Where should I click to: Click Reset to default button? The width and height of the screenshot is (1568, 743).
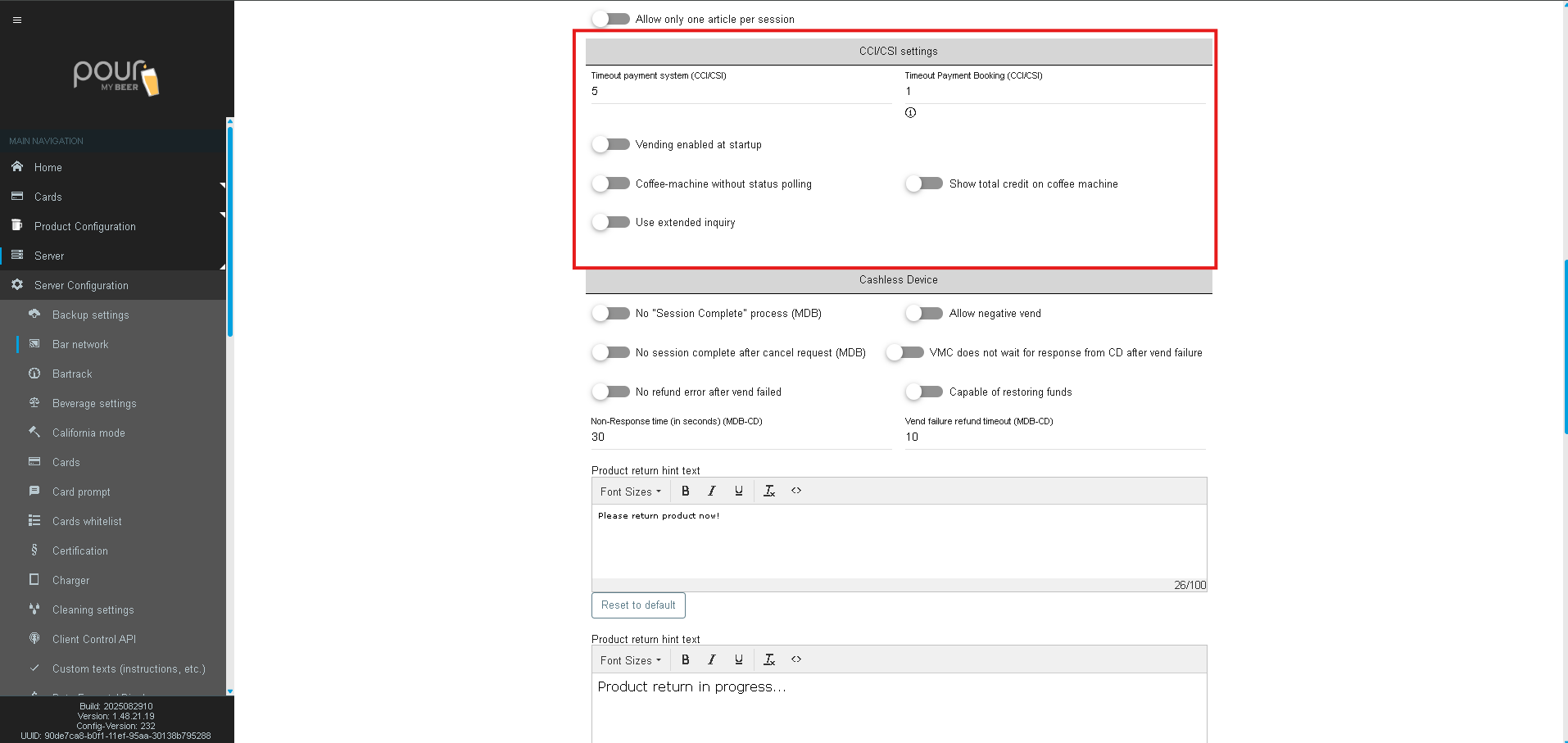click(x=638, y=605)
